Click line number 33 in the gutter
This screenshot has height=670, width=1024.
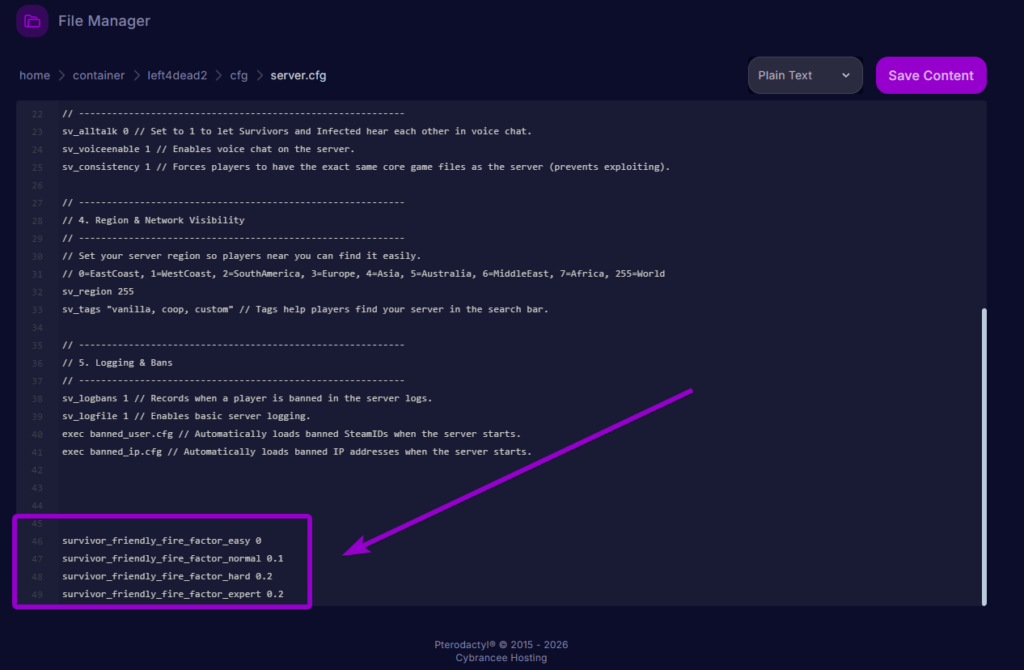[x=38, y=309]
